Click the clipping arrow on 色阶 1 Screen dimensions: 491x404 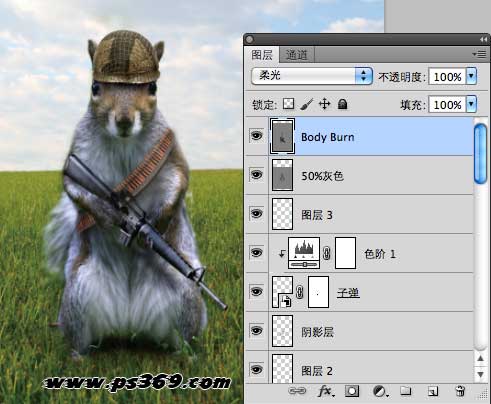pos(282,254)
